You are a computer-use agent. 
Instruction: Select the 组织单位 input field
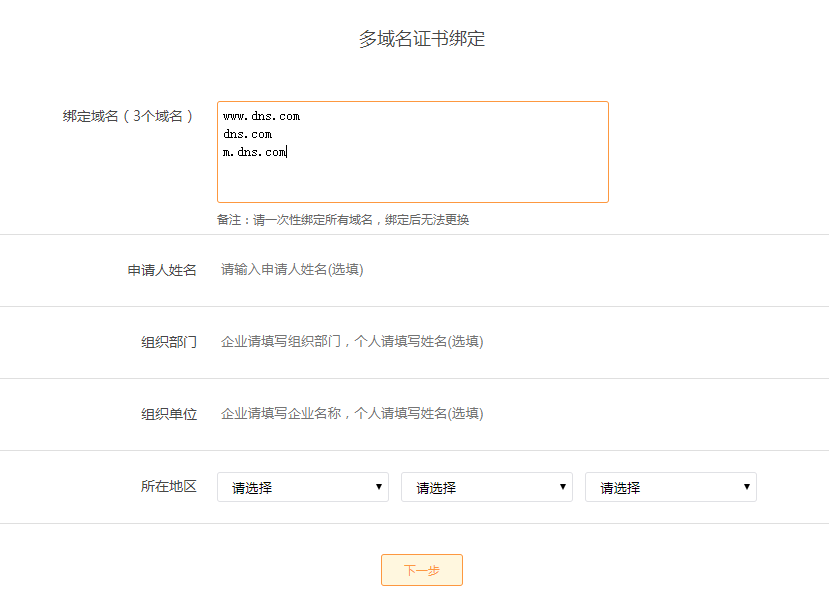[x=400, y=414]
